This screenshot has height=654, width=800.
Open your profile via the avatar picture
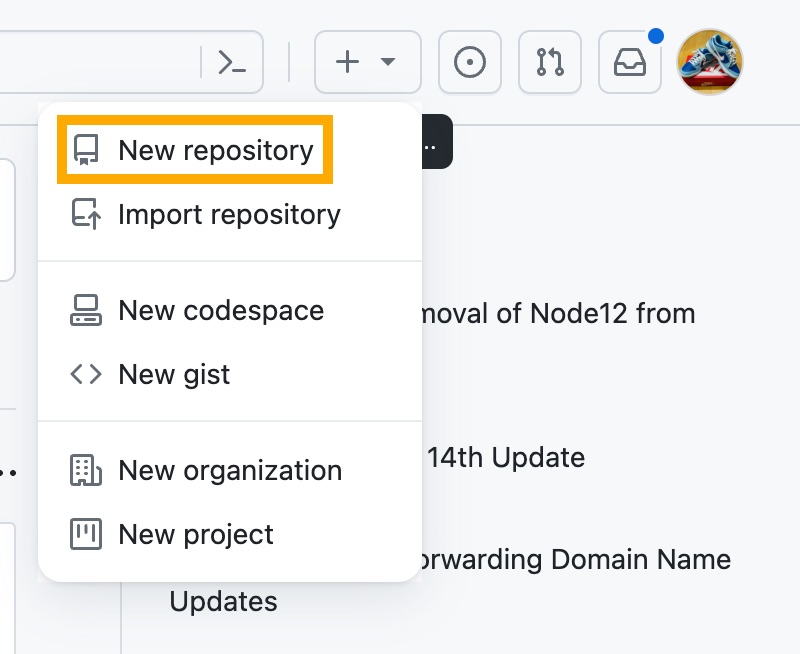[710, 62]
